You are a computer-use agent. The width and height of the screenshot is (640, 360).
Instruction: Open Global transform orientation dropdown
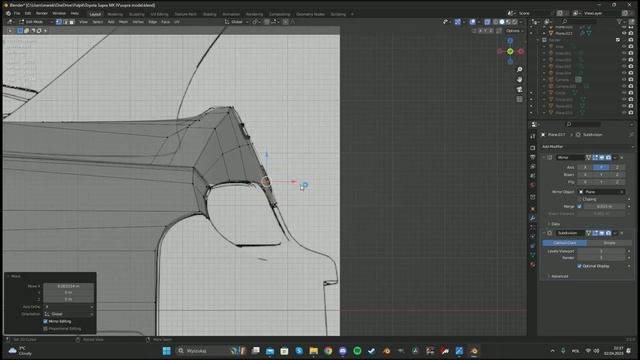[x=237, y=22]
